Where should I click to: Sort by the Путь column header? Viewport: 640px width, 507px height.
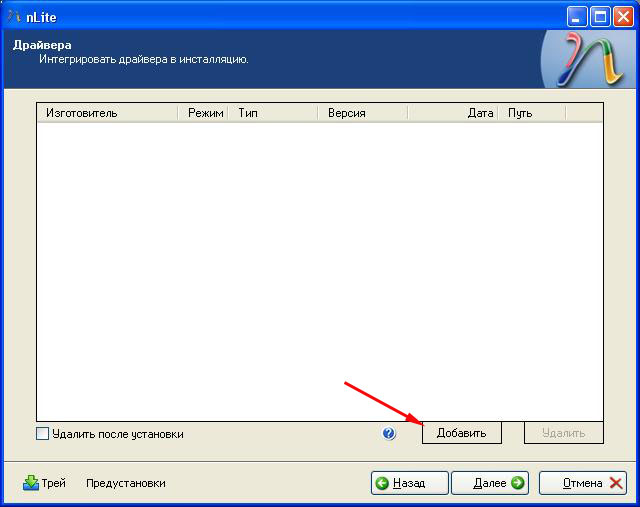[532, 113]
